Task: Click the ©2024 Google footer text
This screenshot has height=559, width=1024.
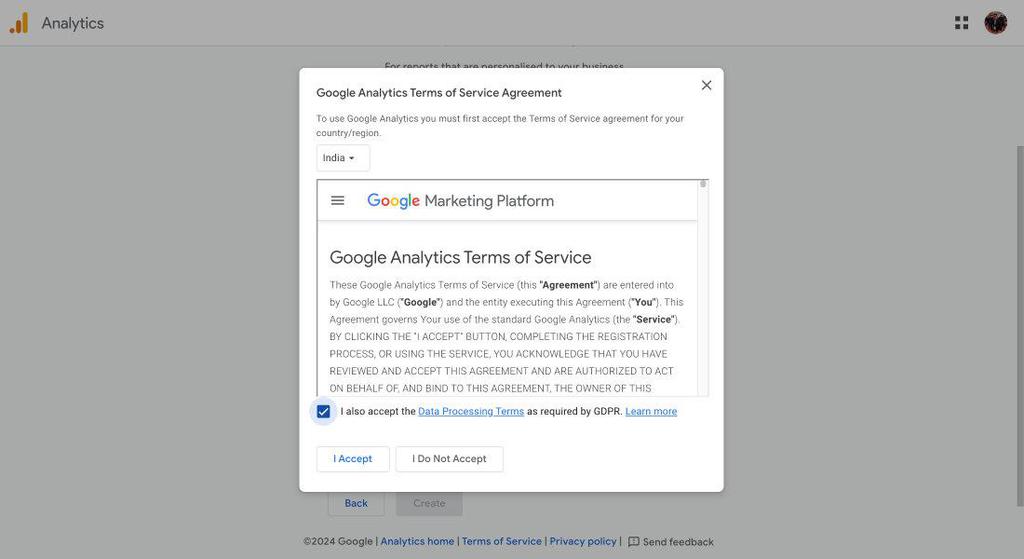Action: tap(338, 541)
